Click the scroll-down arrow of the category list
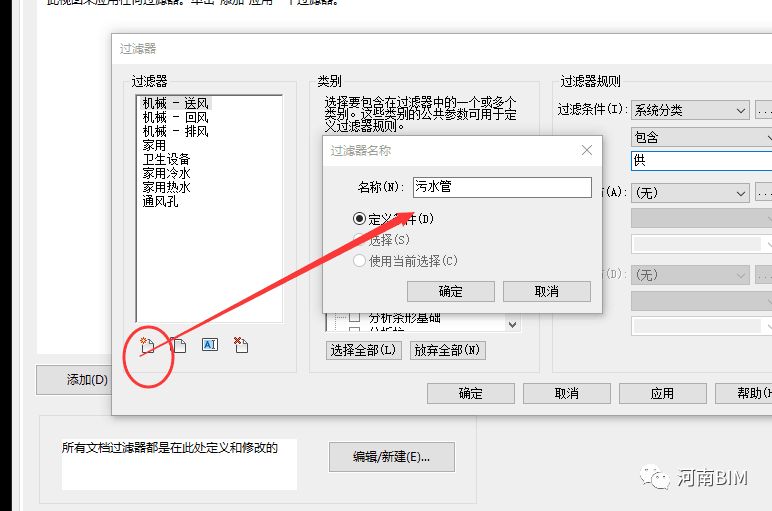 513,324
